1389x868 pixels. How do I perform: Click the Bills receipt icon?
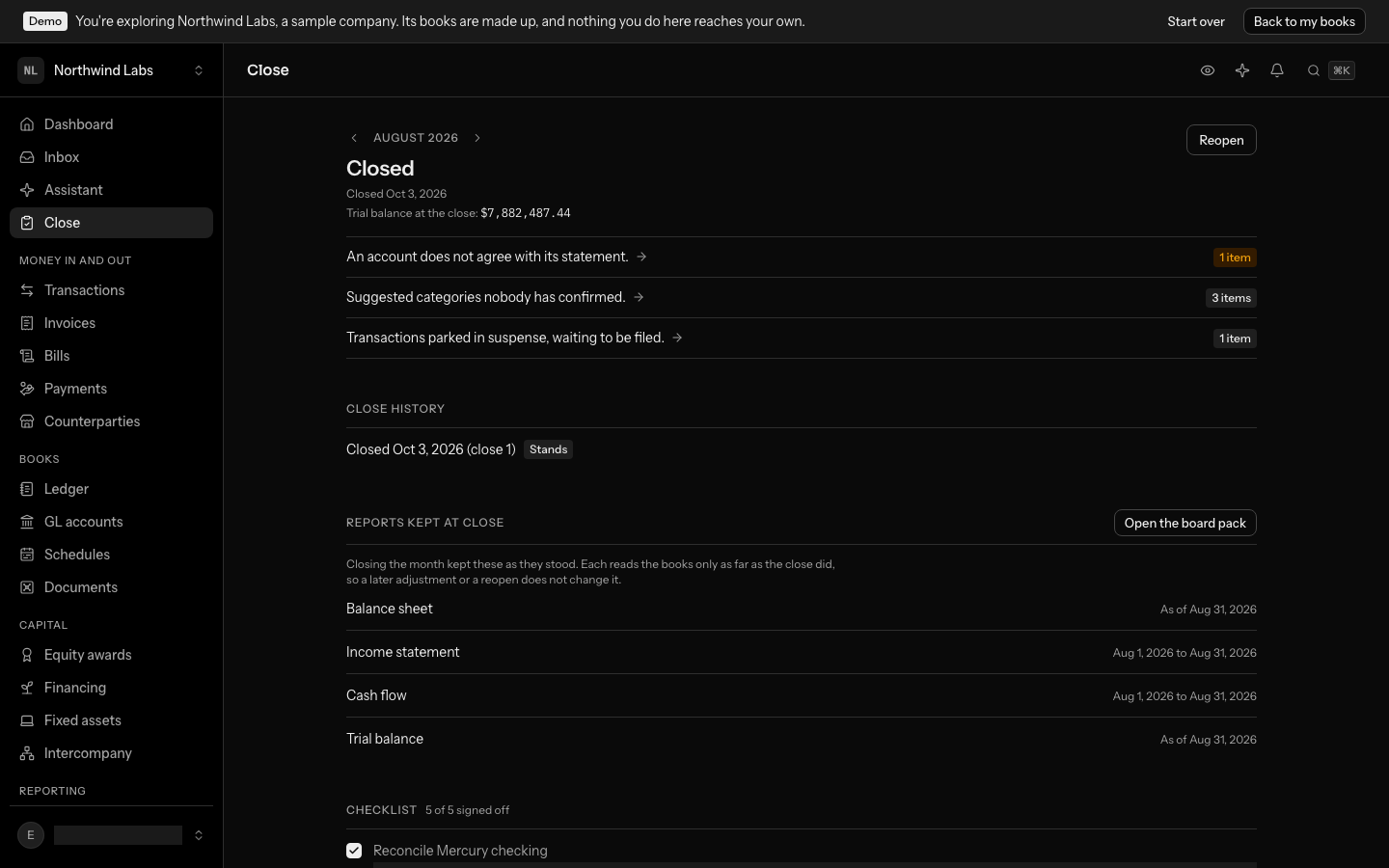[27, 356]
